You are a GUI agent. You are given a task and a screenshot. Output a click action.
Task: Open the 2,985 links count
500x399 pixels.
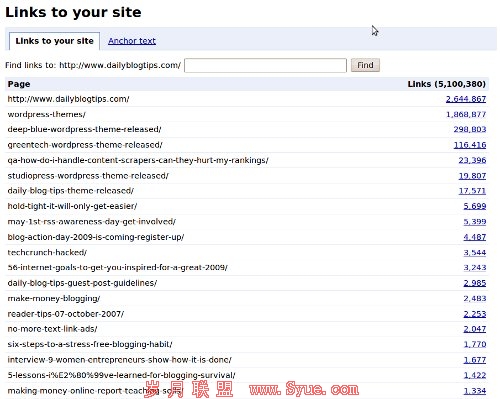tap(475, 283)
